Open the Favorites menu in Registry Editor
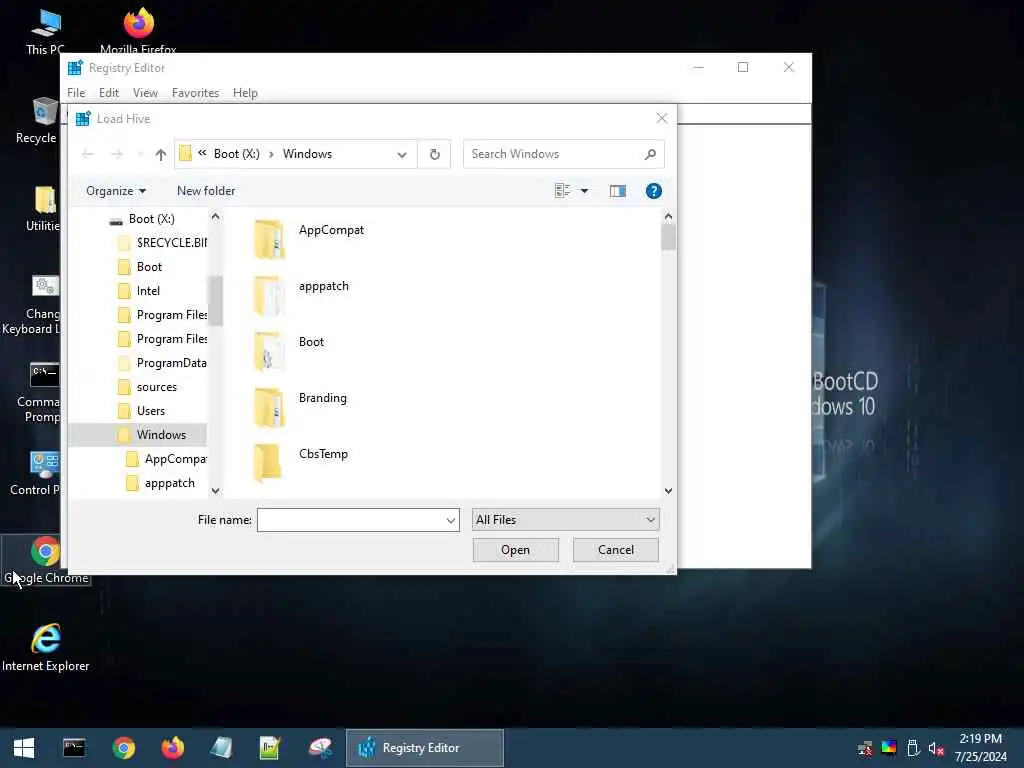The height and width of the screenshot is (768, 1024). 195,93
